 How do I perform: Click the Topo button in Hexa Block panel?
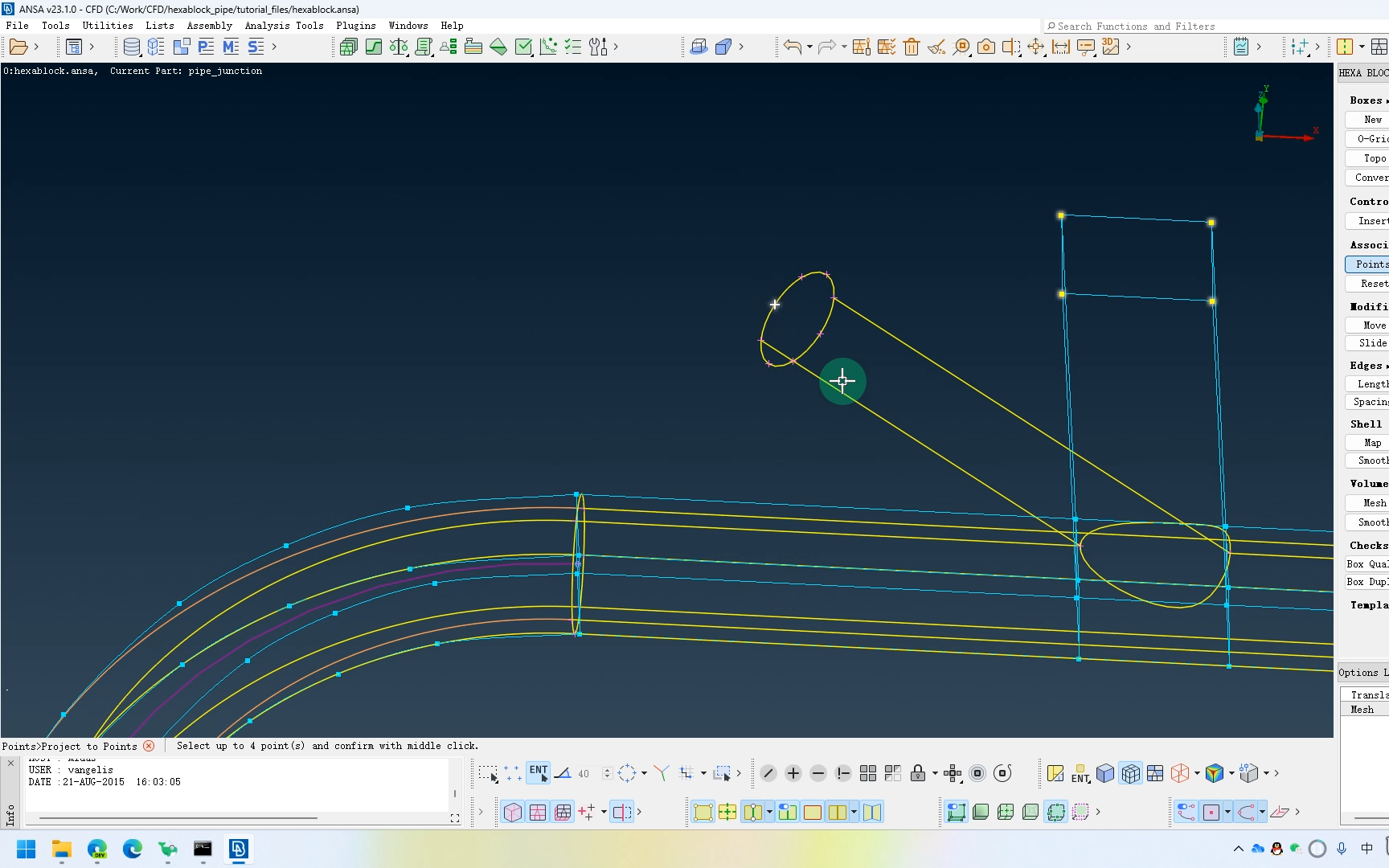(x=1367, y=158)
